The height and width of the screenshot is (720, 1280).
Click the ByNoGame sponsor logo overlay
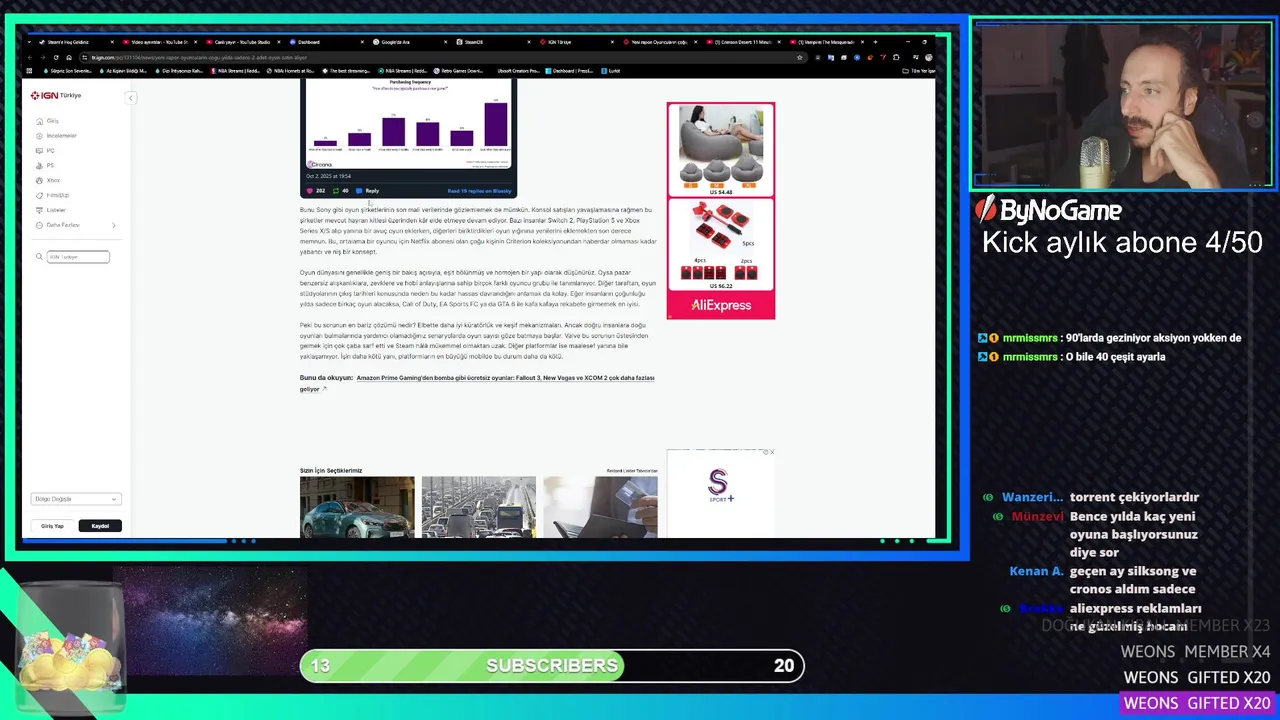coord(1049,210)
